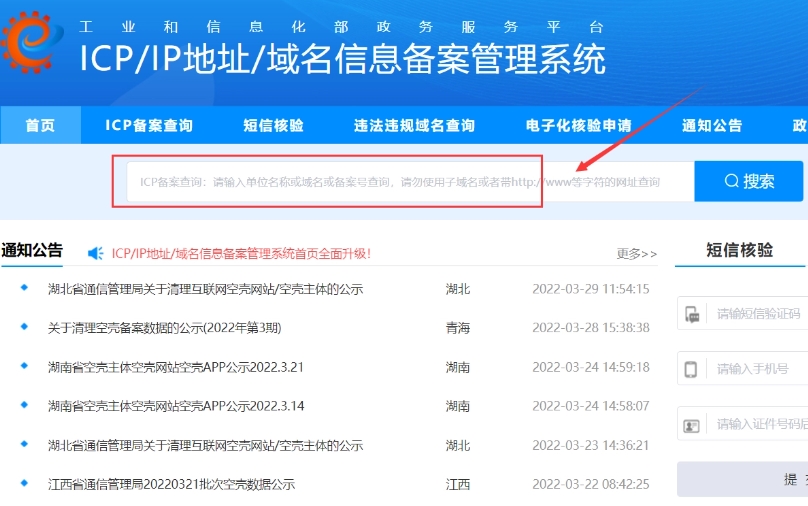The height and width of the screenshot is (506, 808).
Task: Open the ICP备案查询 menu item
Action: tap(149, 126)
